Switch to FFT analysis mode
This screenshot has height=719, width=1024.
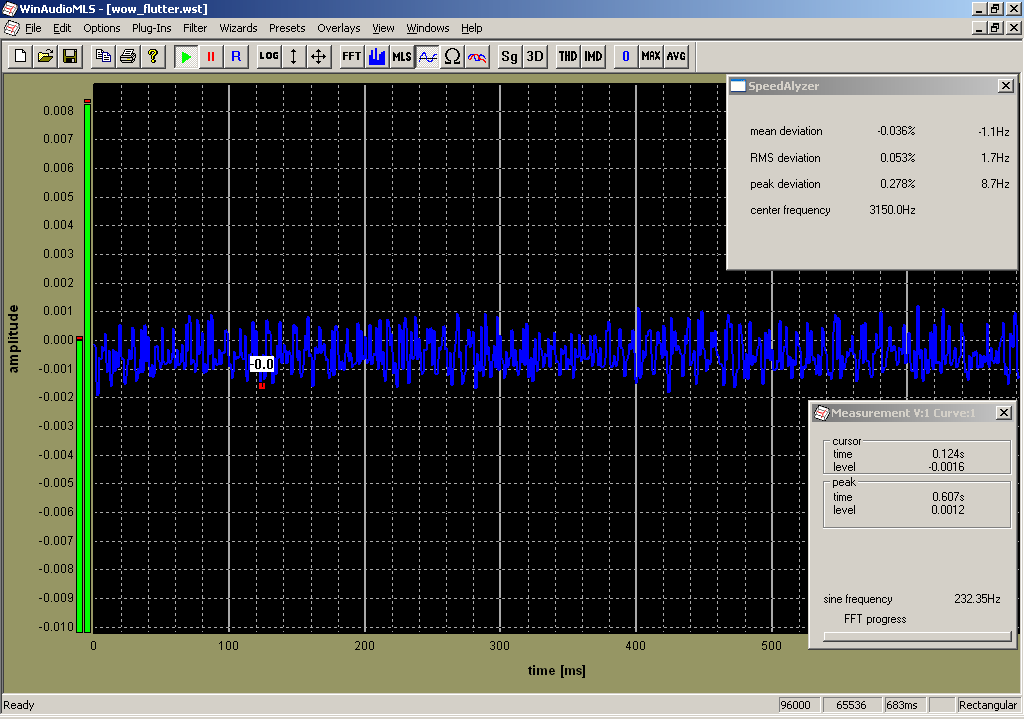click(x=351, y=57)
